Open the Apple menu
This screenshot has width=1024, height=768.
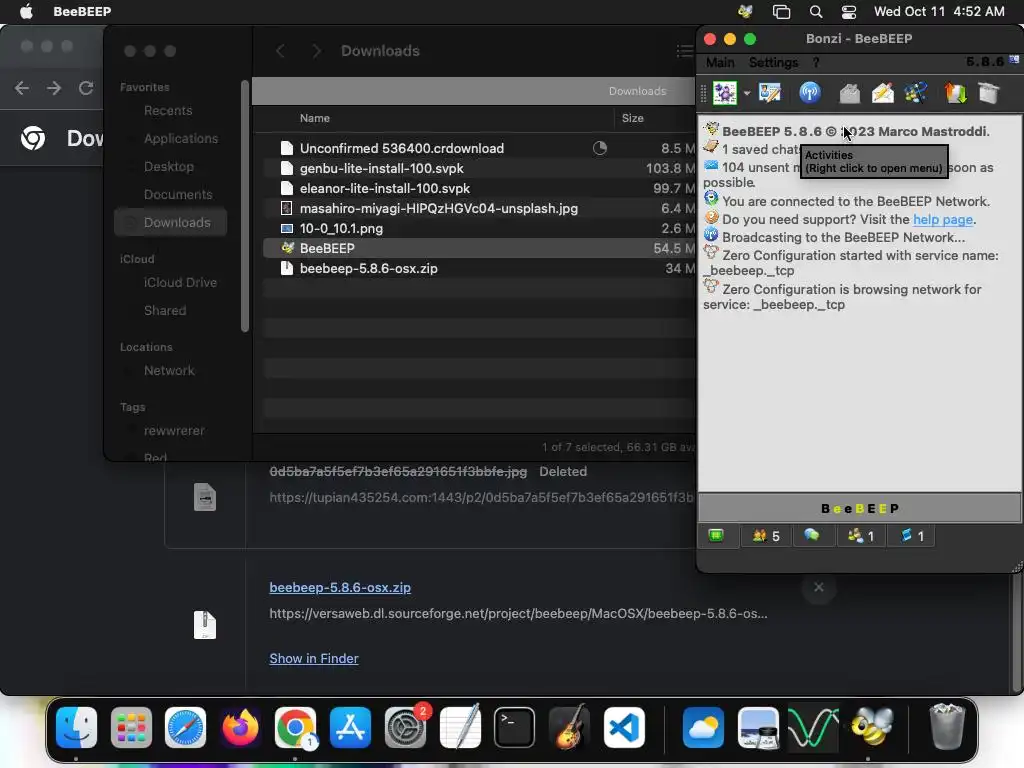pyautogui.click(x=26, y=11)
